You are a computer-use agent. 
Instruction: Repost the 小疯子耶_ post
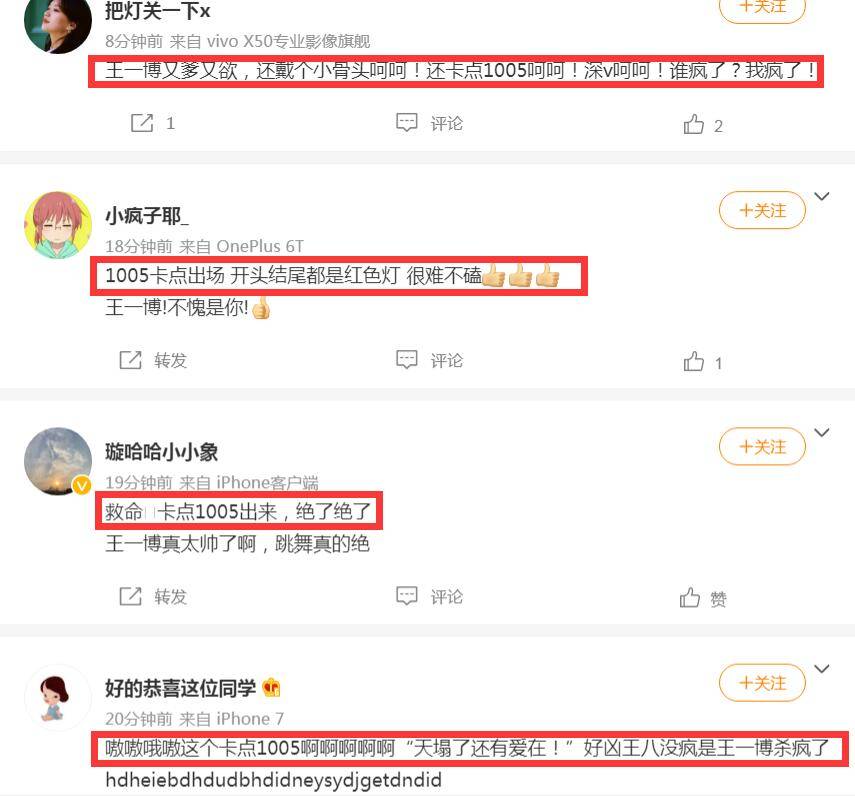[x=153, y=360]
